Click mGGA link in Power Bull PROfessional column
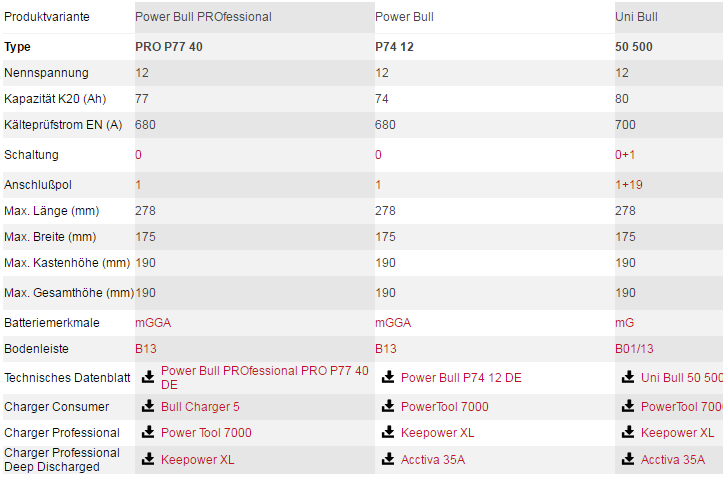Screen dimensions: 724x480 [151, 323]
